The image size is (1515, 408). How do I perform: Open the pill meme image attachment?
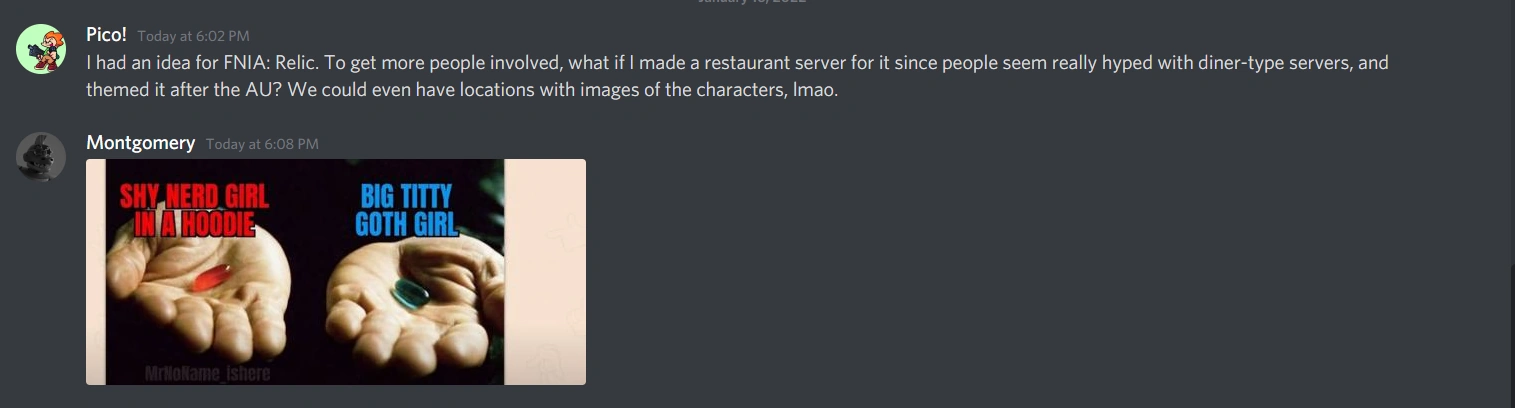[x=336, y=272]
